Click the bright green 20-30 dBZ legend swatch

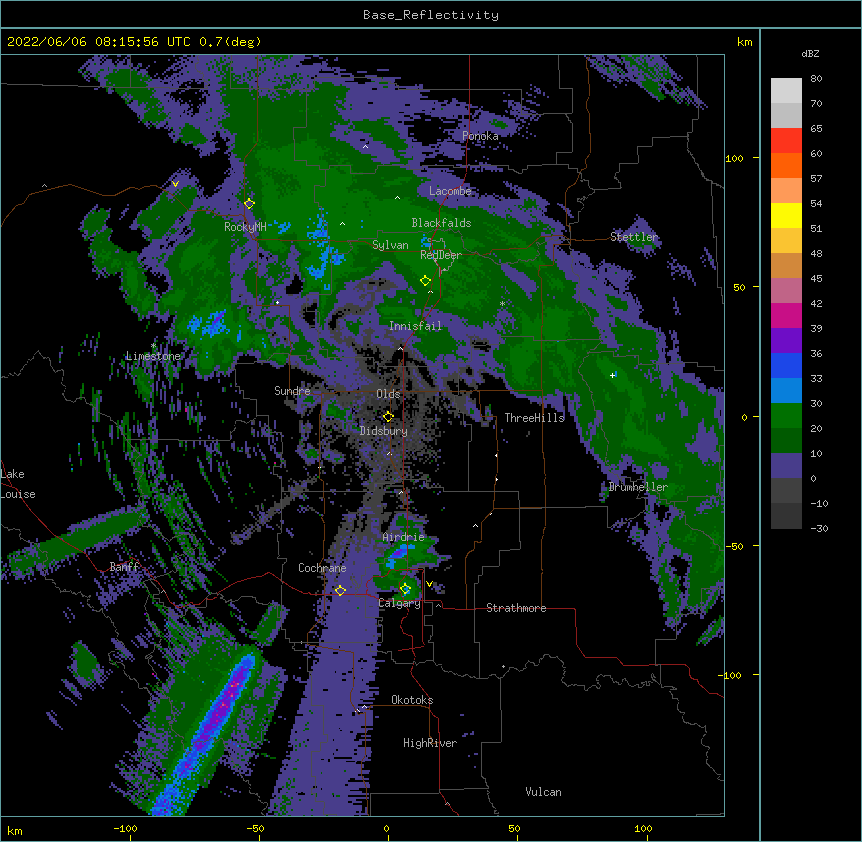click(786, 416)
